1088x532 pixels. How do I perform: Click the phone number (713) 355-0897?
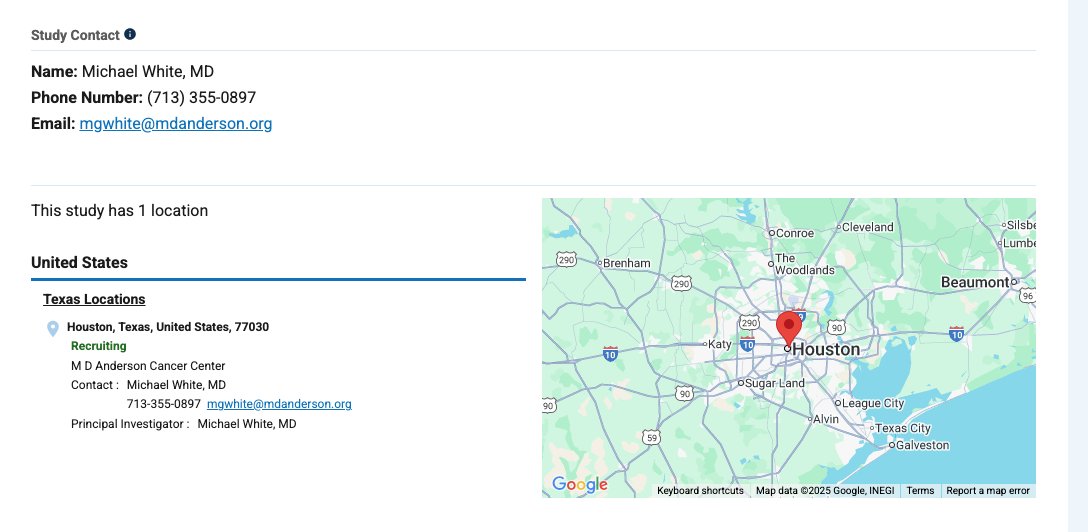coord(201,98)
